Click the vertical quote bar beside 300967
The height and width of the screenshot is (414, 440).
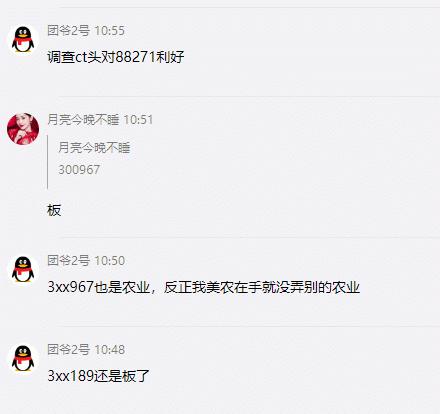click(x=48, y=162)
